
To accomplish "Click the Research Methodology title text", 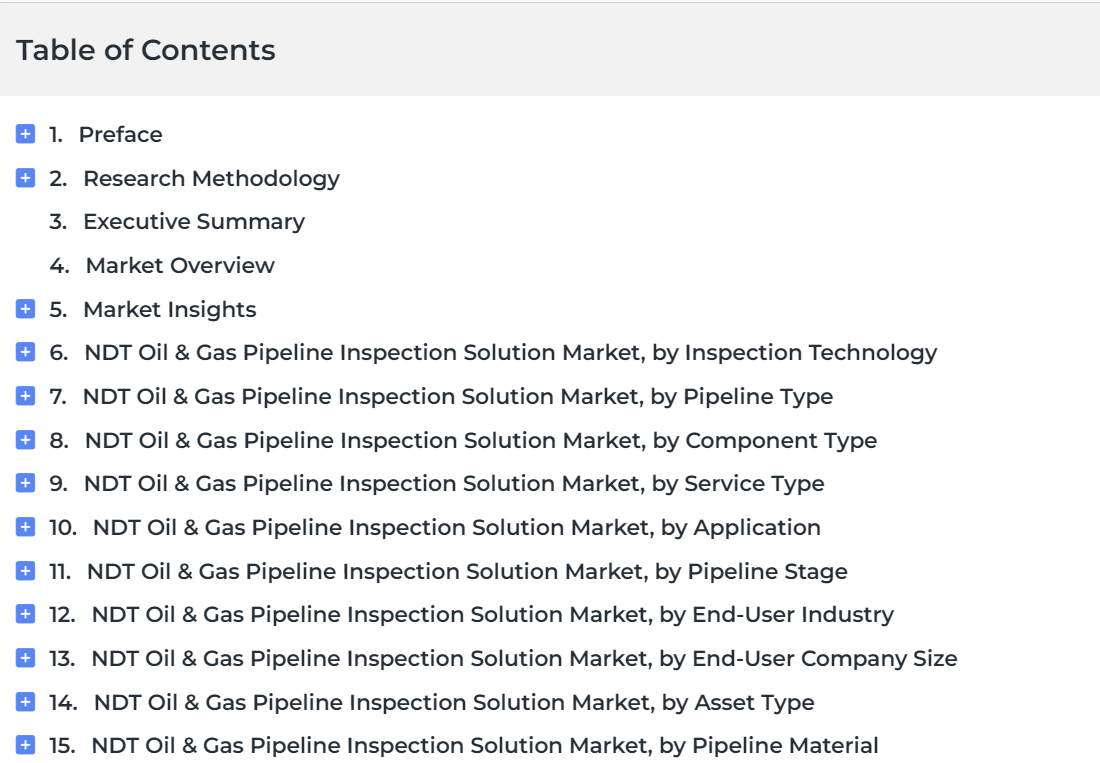I will pos(211,179).
